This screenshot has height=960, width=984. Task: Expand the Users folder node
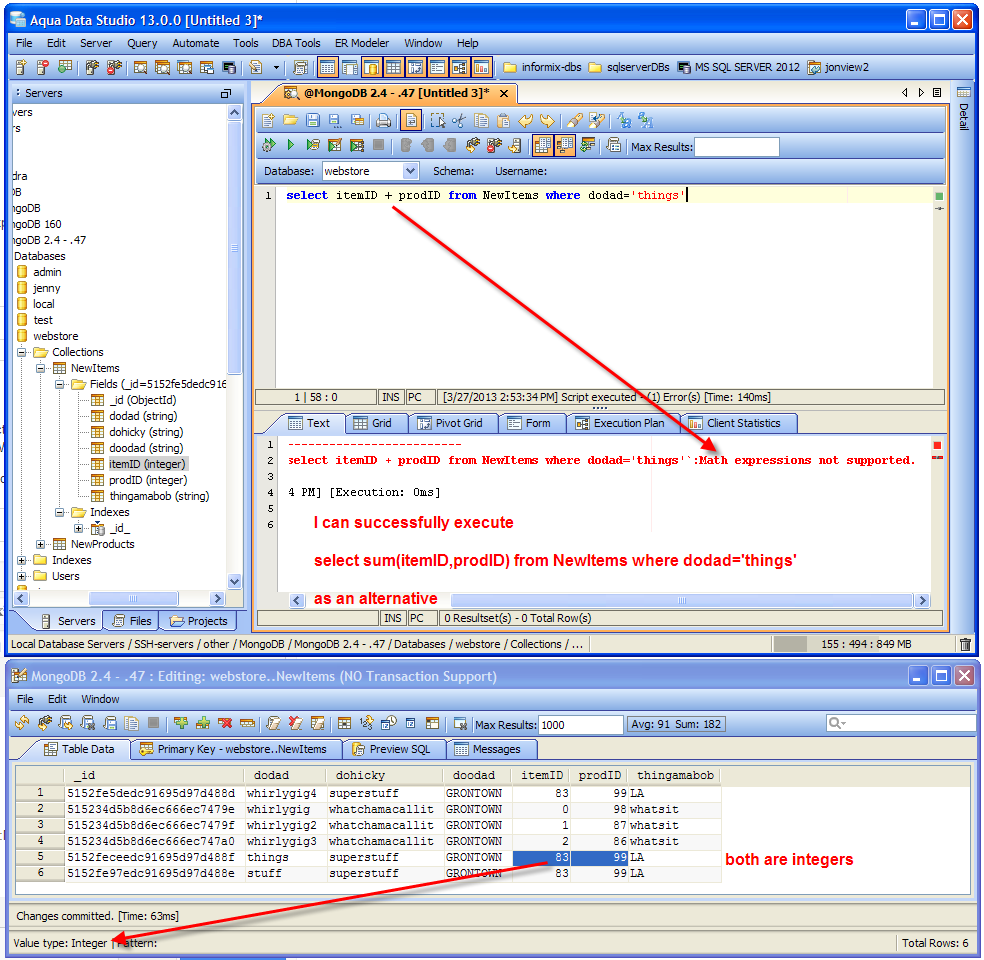(22, 576)
